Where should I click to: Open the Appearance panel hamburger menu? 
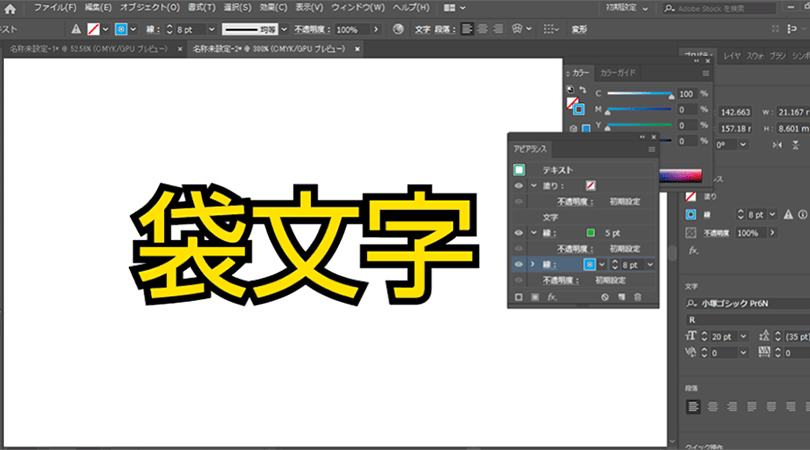pos(651,149)
